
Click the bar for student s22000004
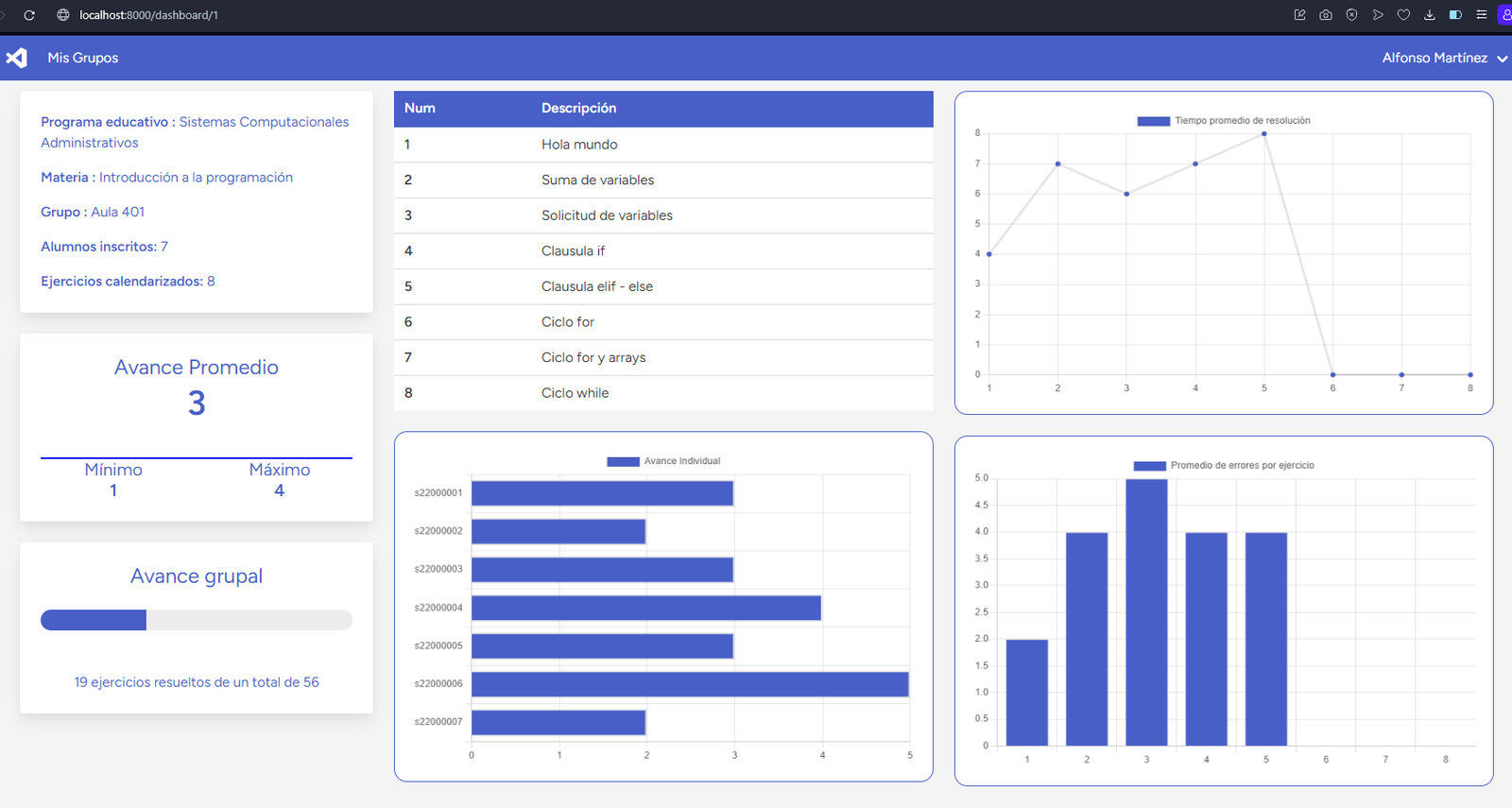(x=646, y=608)
